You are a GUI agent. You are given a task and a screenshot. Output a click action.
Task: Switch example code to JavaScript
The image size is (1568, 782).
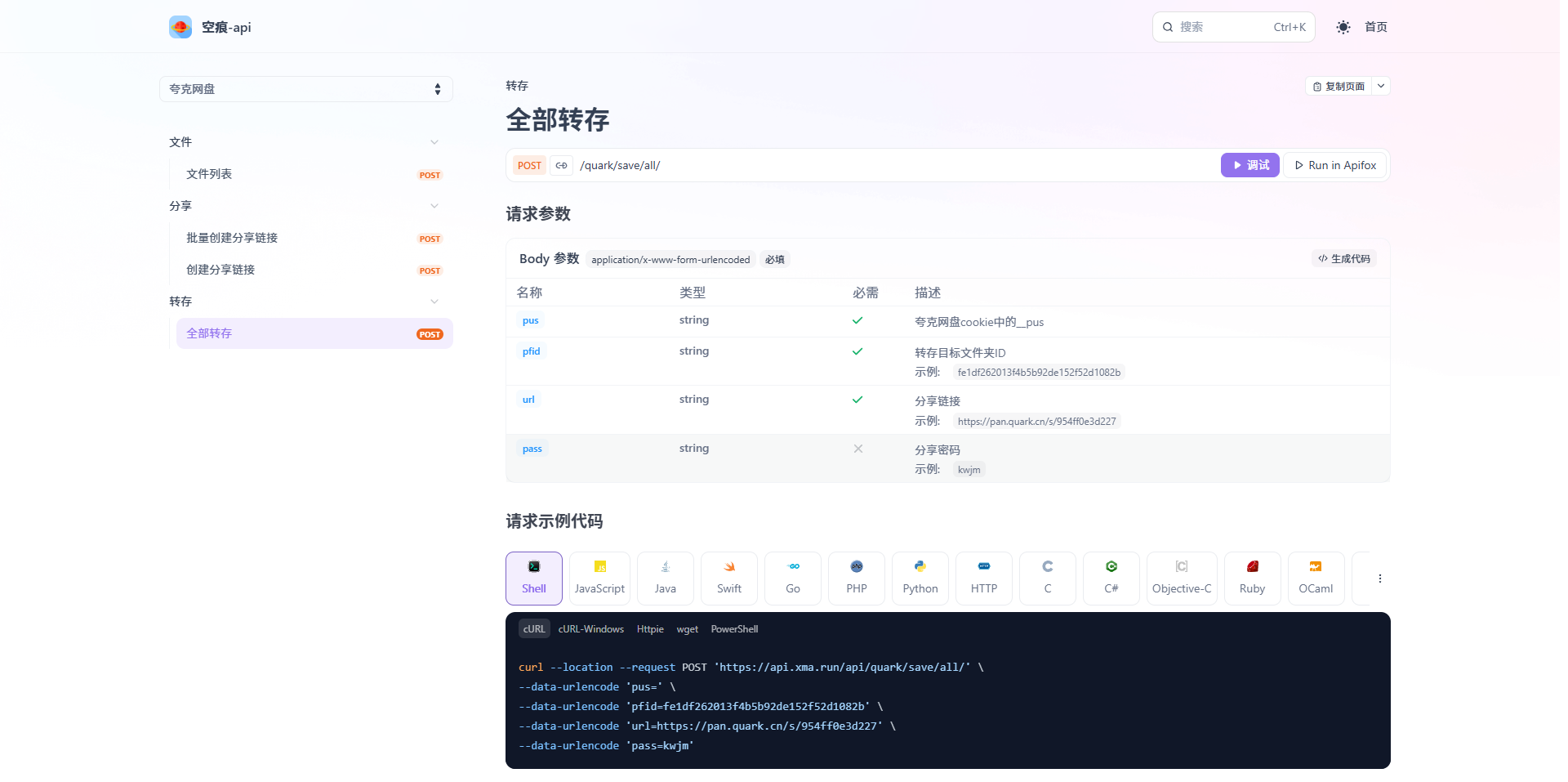(599, 578)
